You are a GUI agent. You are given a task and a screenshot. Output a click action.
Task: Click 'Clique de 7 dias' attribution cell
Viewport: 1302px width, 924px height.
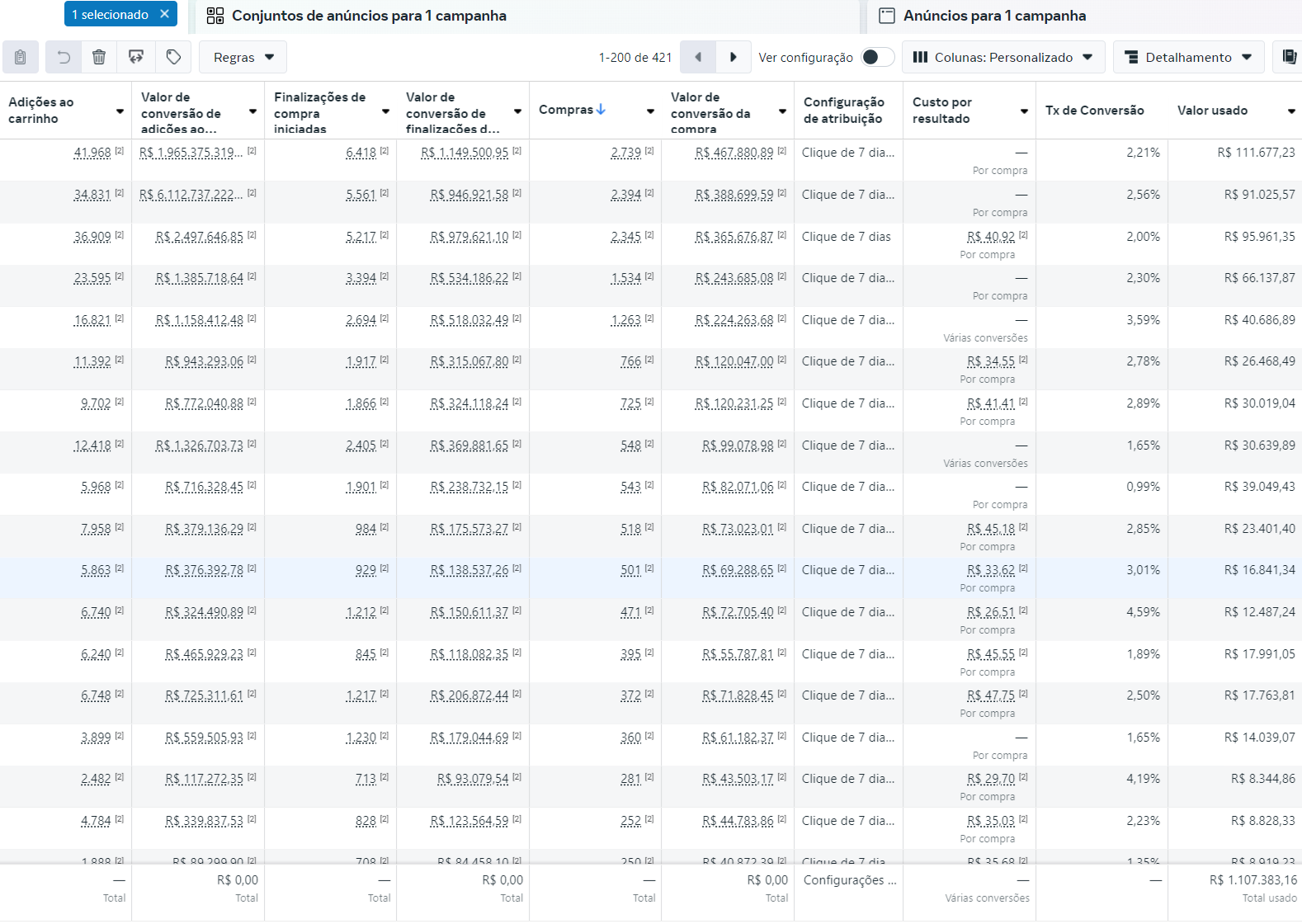[x=847, y=237]
